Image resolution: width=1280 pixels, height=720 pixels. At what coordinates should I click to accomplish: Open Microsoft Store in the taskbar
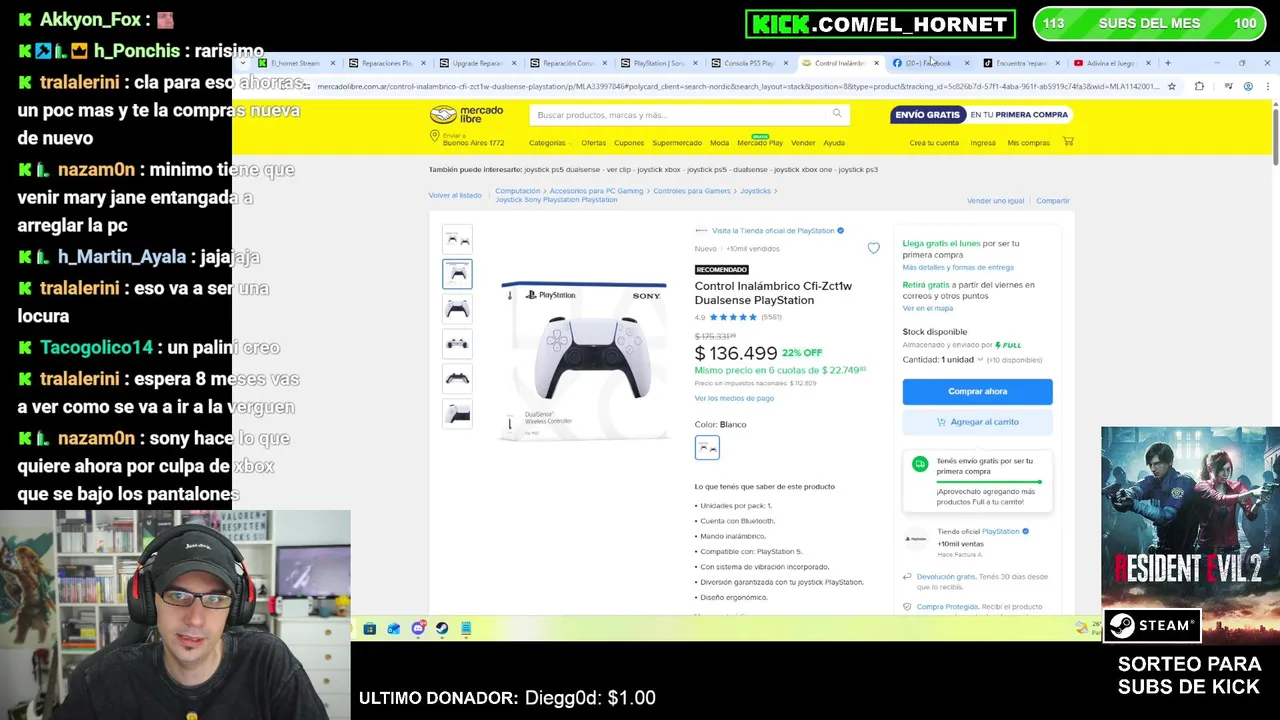click(369, 628)
